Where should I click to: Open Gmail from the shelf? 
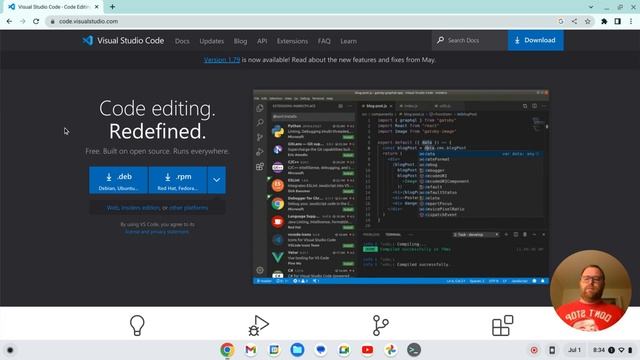coord(251,350)
